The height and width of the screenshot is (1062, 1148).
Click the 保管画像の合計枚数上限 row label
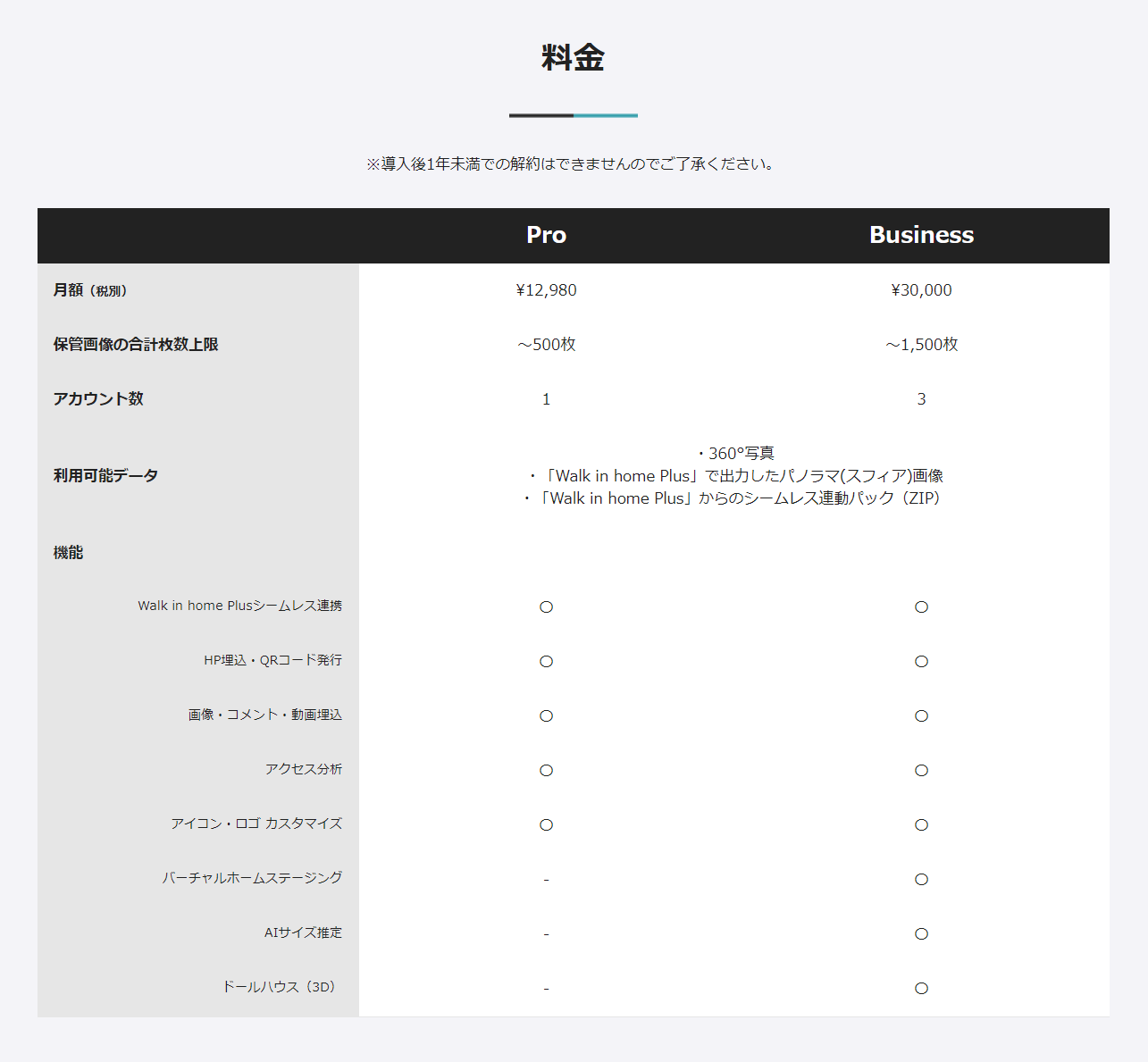point(136,345)
